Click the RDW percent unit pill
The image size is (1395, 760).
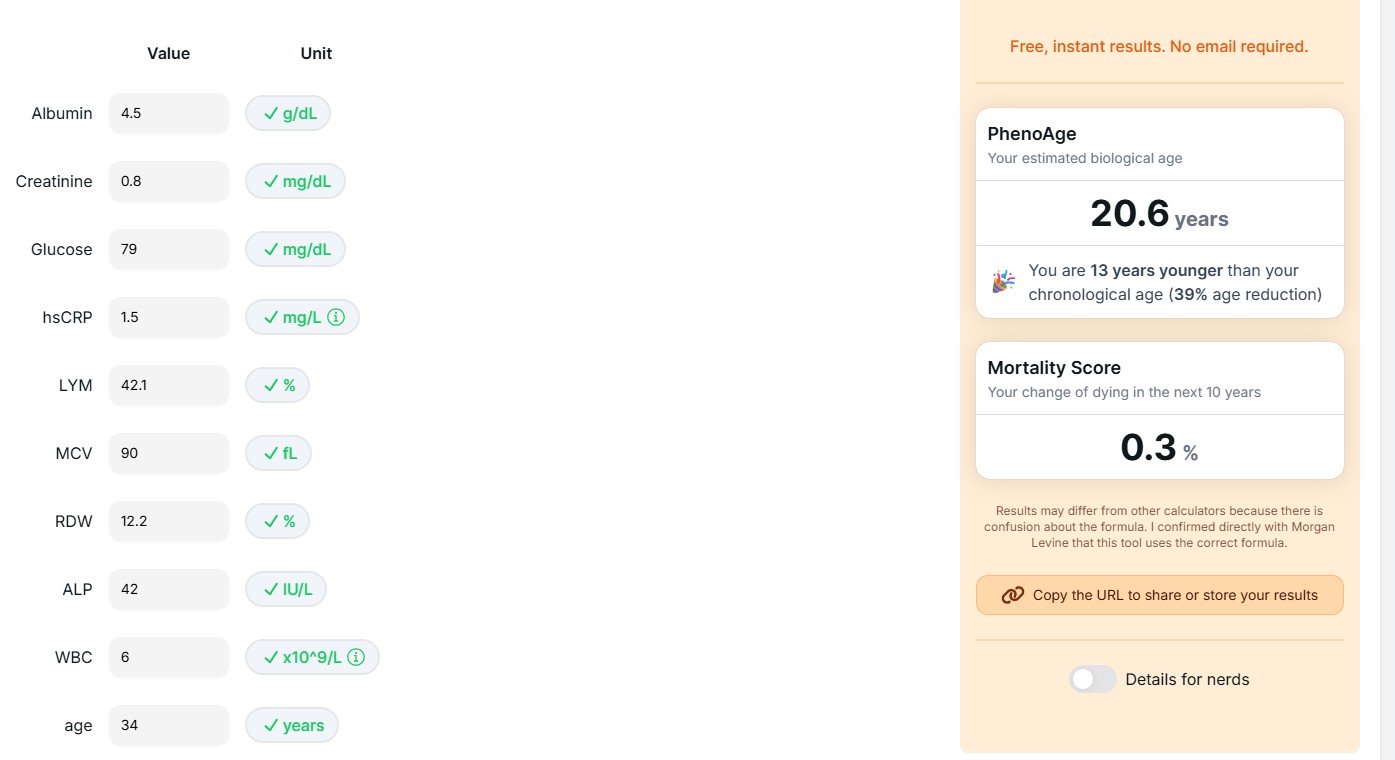[x=278, y=522]
